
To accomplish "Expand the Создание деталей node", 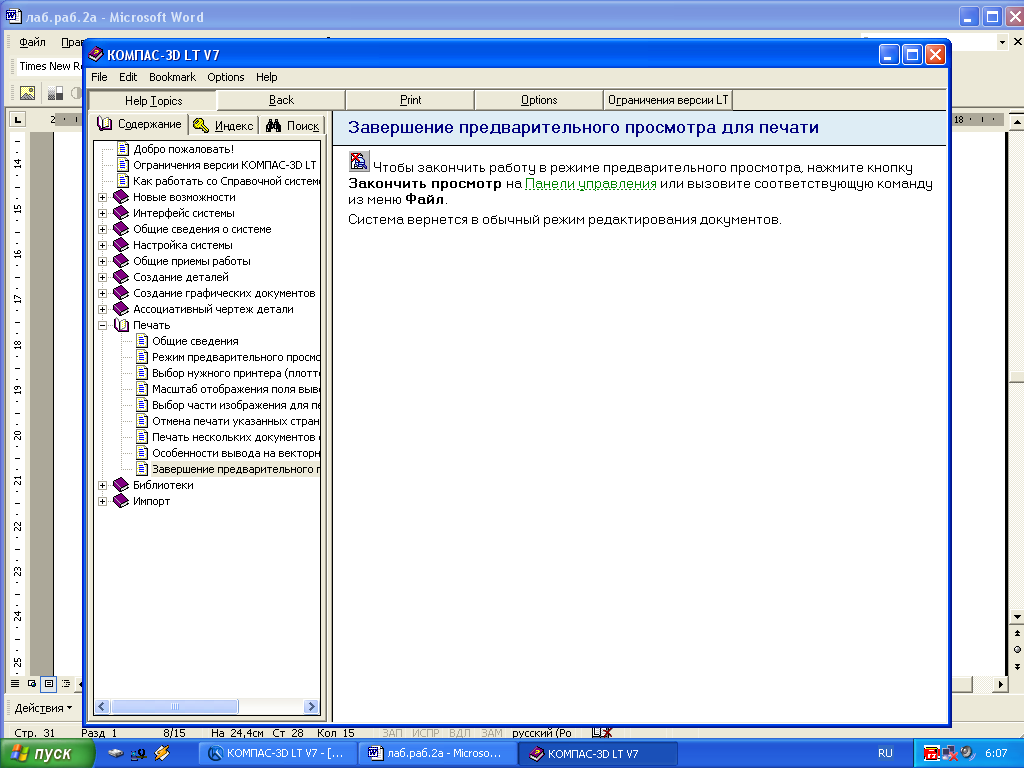I will (x=103, y=278).
